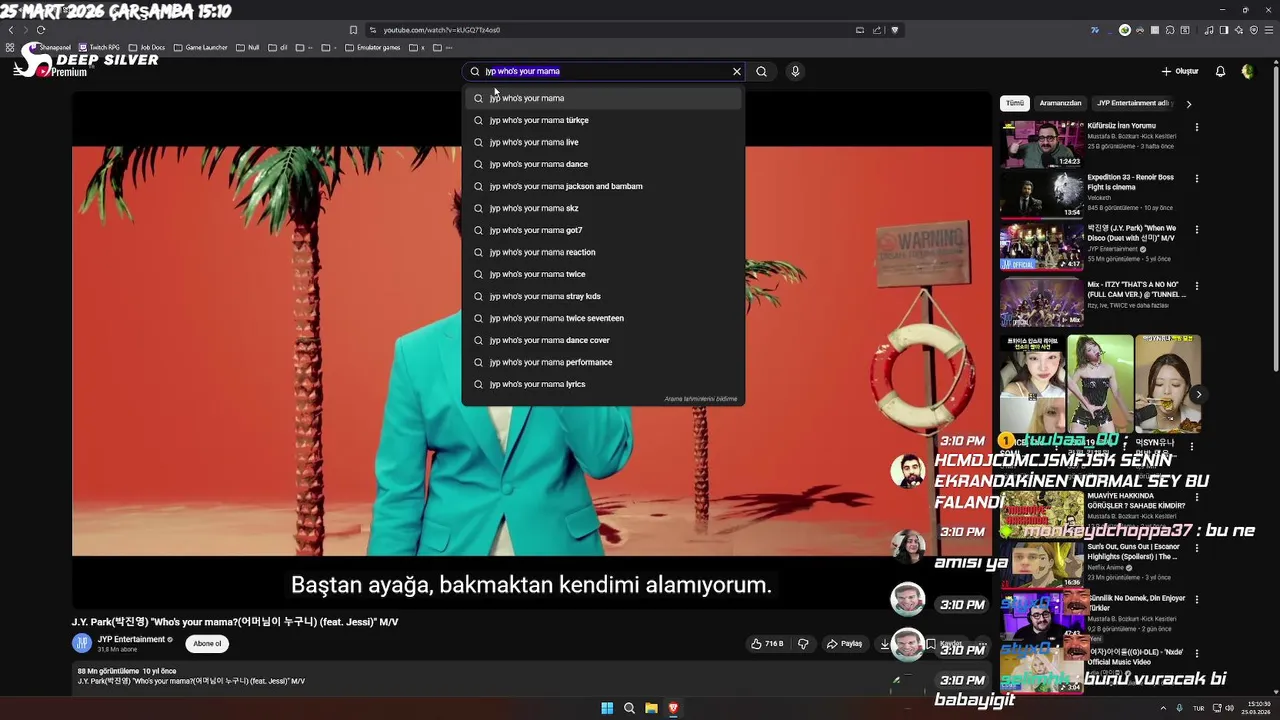Open the Job Docs bookmark folder

[x=147, y=47]
